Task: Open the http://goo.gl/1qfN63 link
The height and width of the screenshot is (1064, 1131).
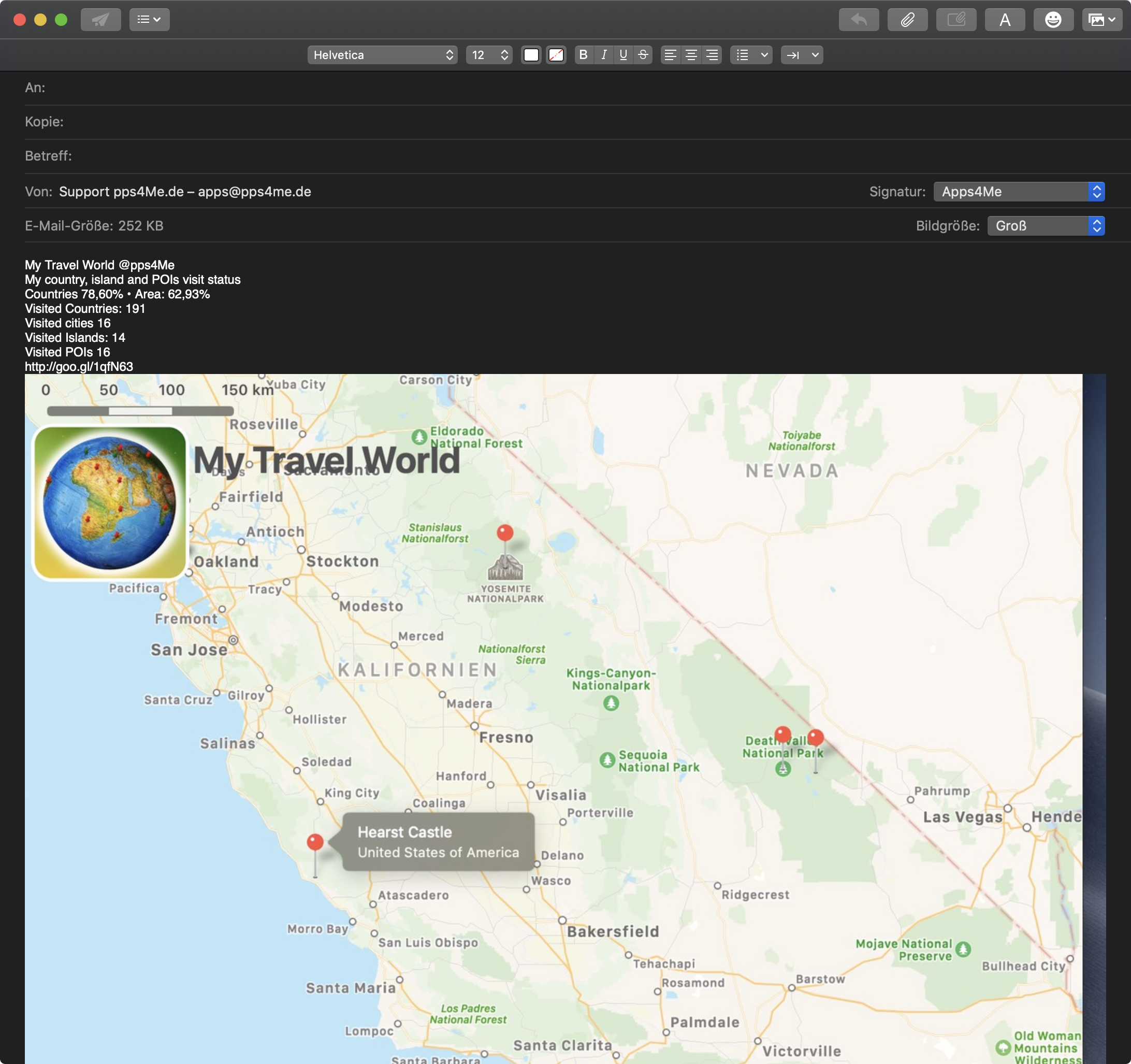Action: click(x=79, y=367)
